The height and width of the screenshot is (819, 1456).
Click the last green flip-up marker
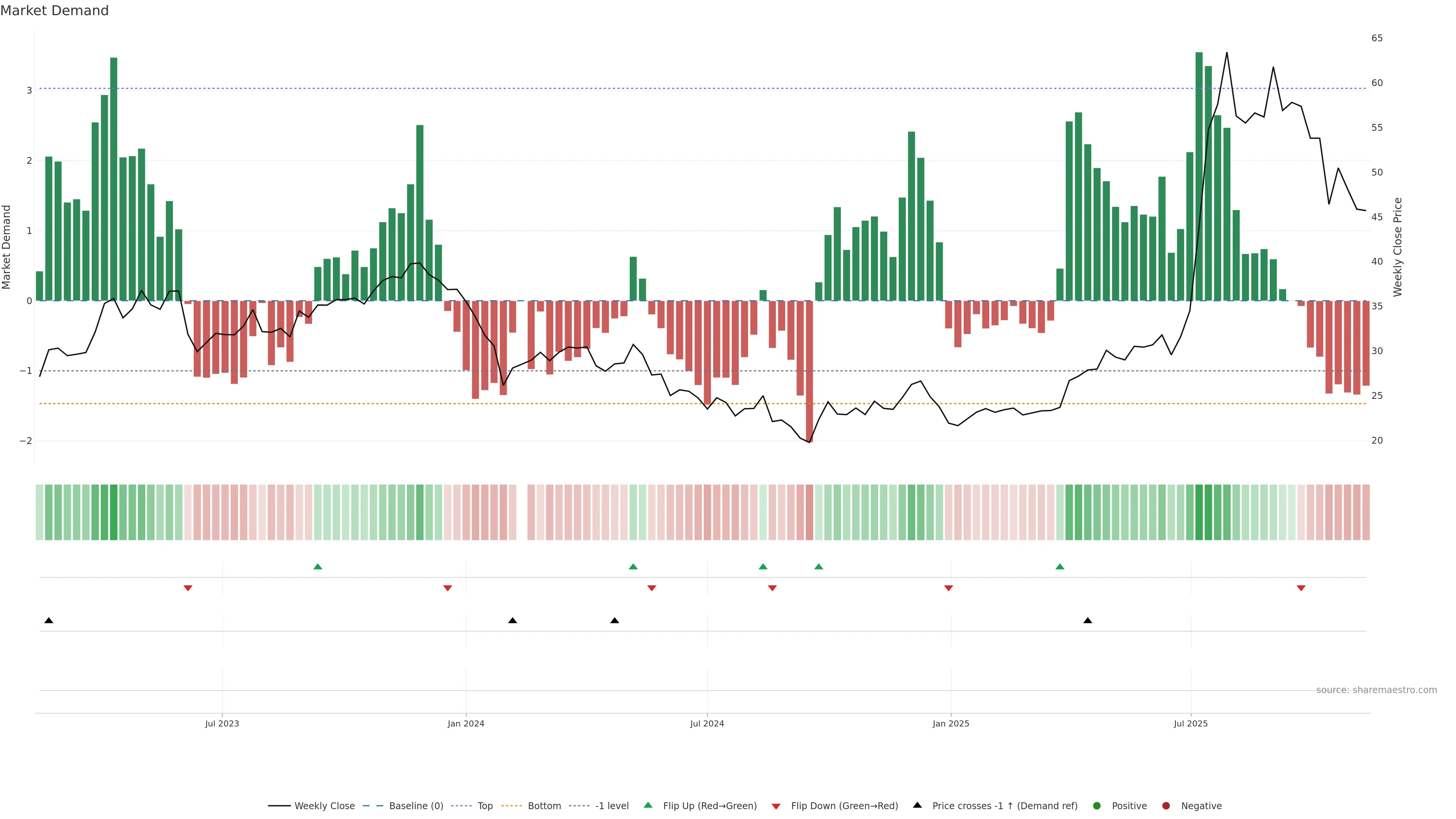point(1060,566)
